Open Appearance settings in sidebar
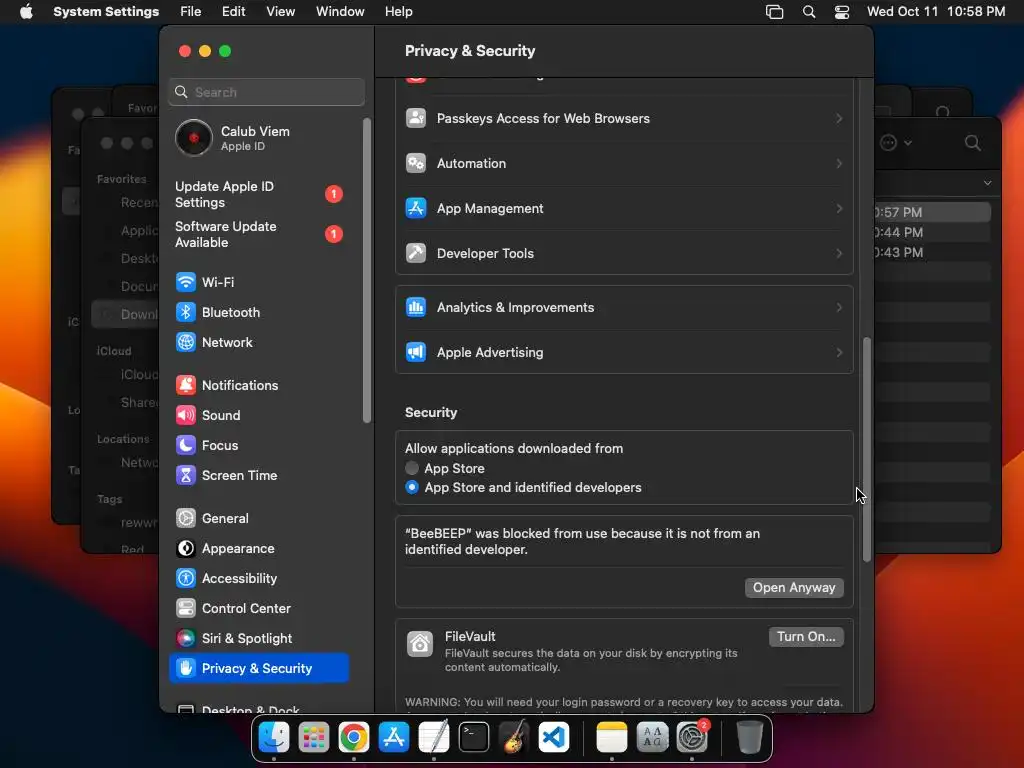Image resolution: width=1024 pixels, height=768 pixels. [x=260, y=549]
